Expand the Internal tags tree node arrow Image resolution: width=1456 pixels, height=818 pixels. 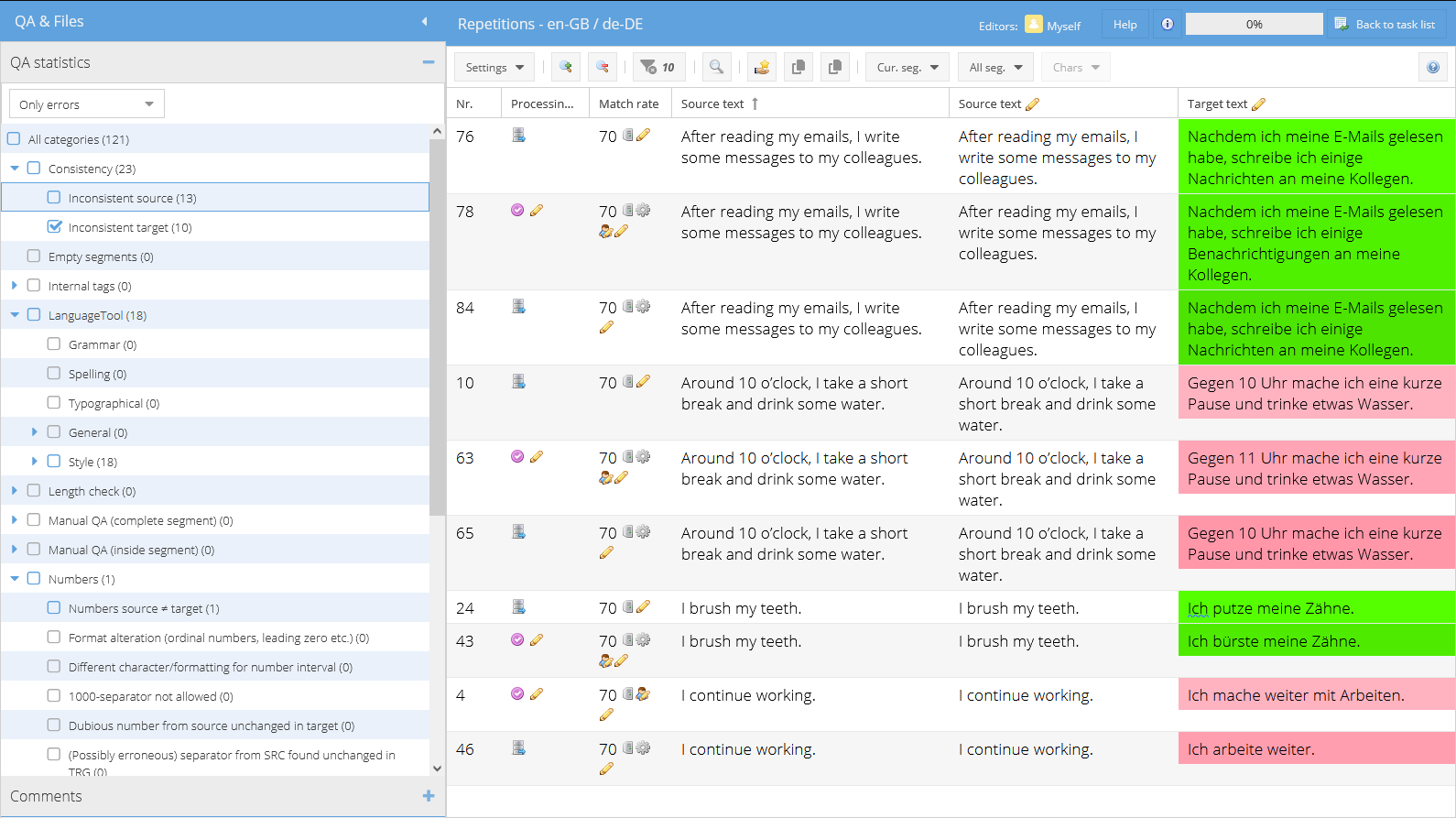pyautogui.click(x=15, y=285)
